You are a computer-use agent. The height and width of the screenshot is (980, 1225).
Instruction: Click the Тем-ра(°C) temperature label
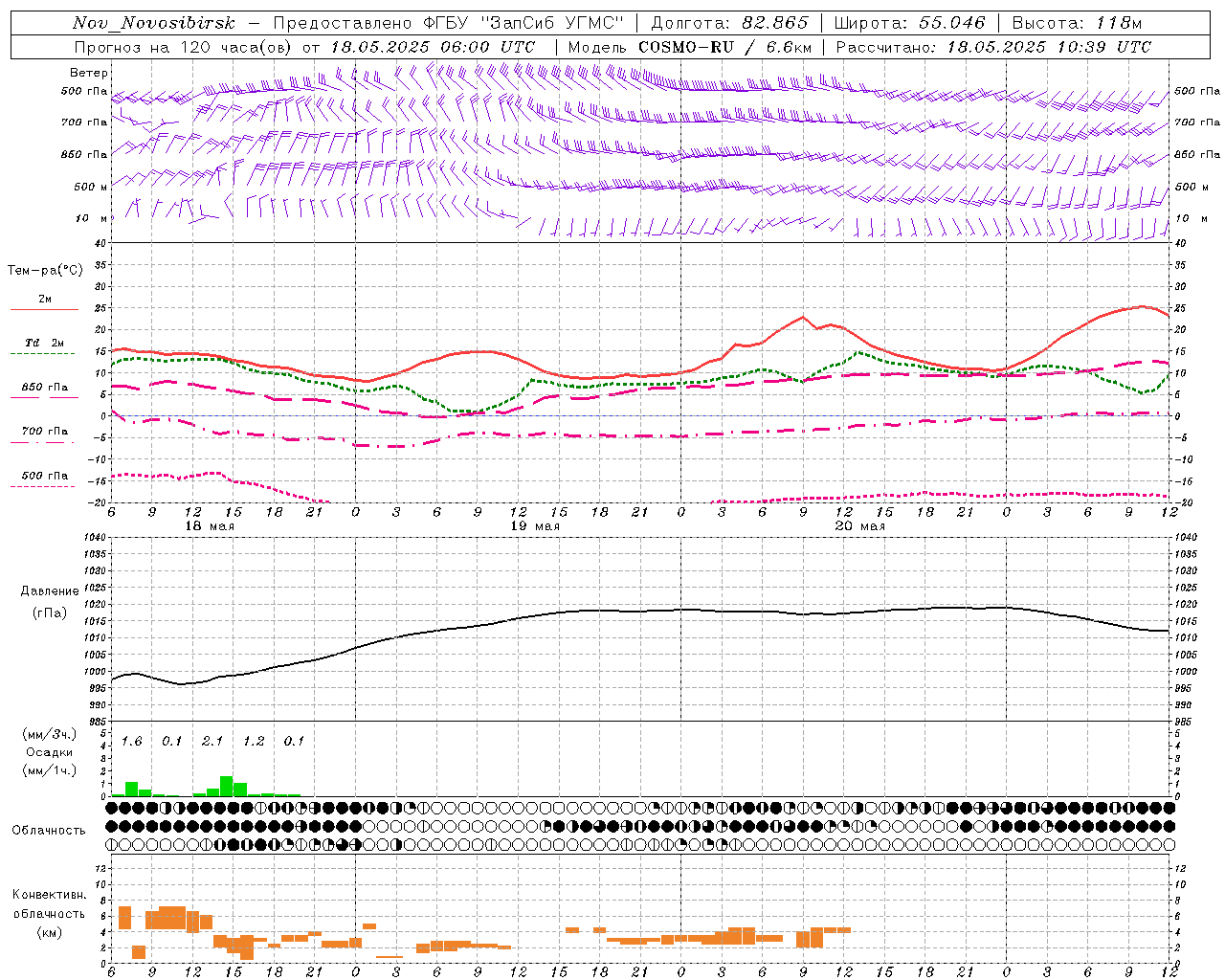(45, 271)
